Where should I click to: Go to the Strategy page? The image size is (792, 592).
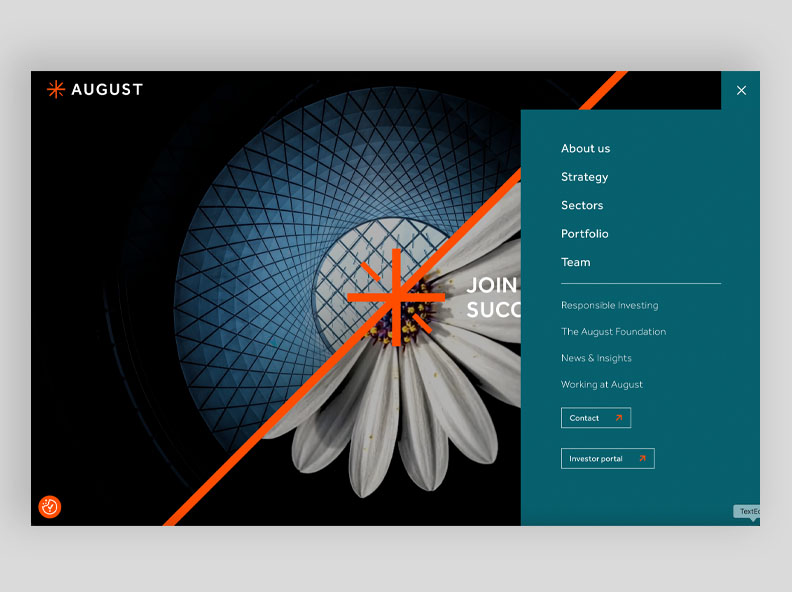[584, 177]
